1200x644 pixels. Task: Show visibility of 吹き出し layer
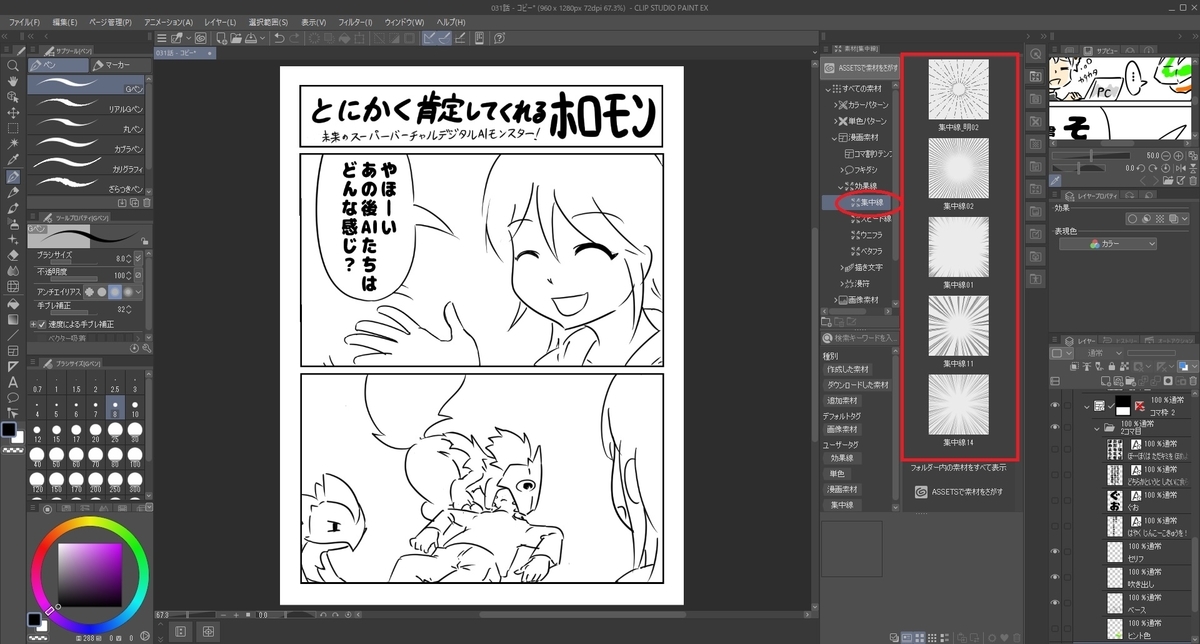click(1054, 576)
